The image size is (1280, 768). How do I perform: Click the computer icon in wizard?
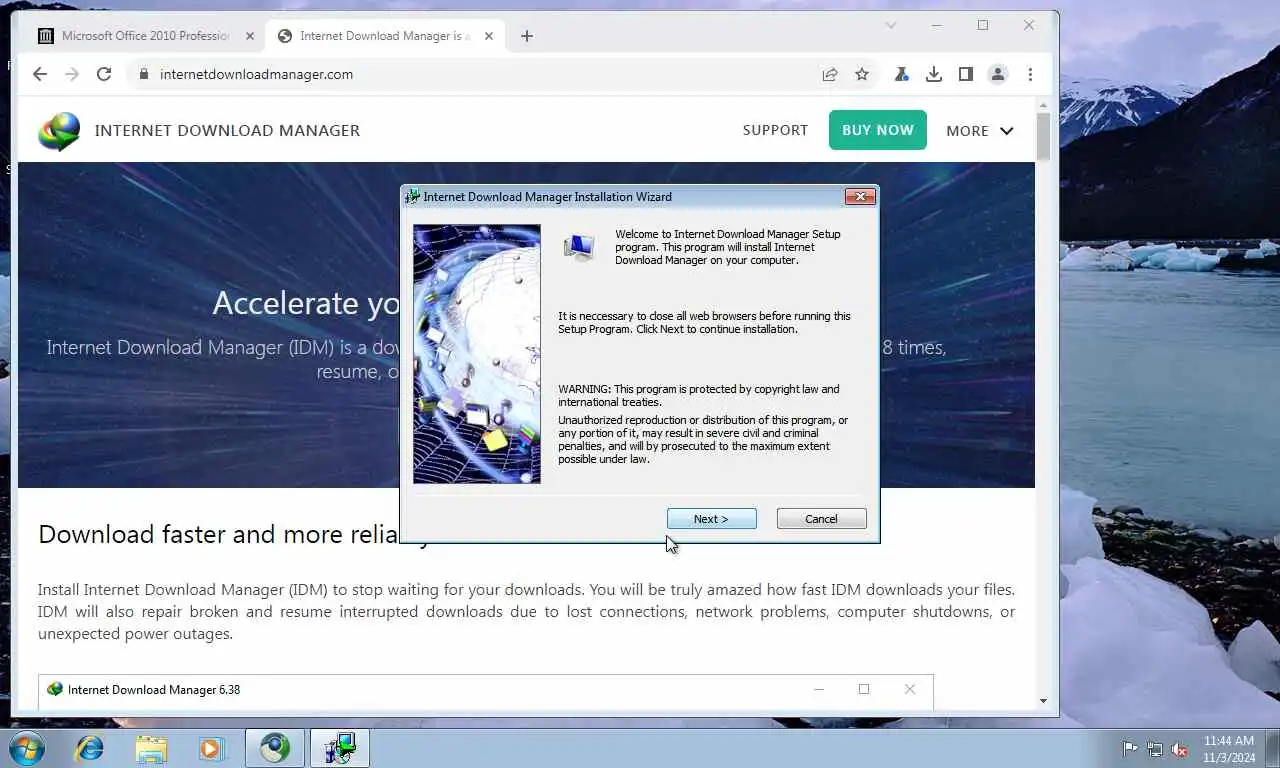[579, 247]
